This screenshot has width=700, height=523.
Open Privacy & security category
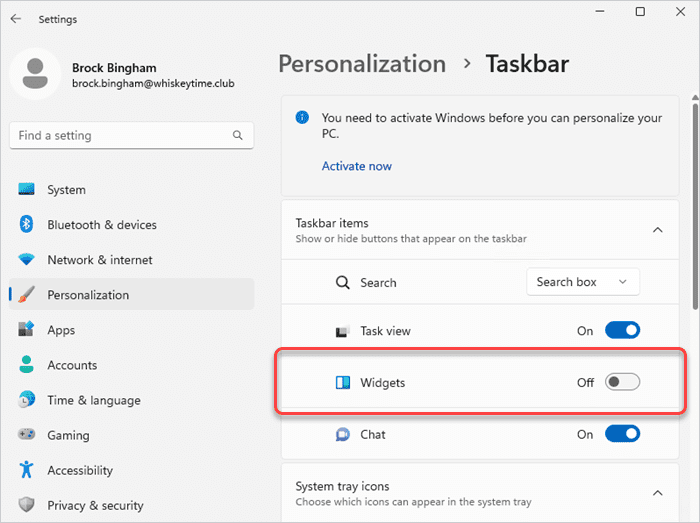tap(132, 505)
